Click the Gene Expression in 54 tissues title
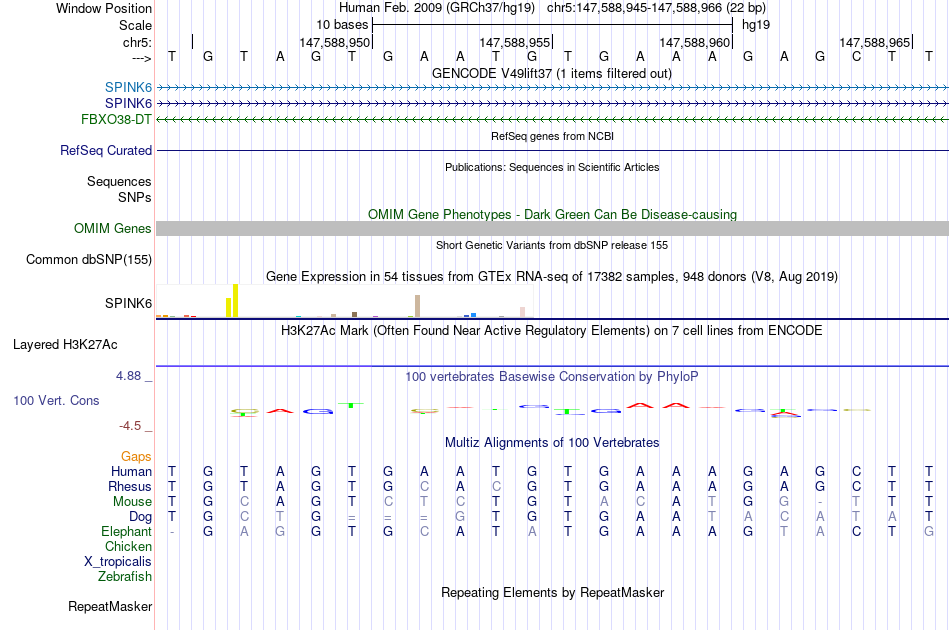Viewport: 950px width, 630px height. (x=552, y=277)
